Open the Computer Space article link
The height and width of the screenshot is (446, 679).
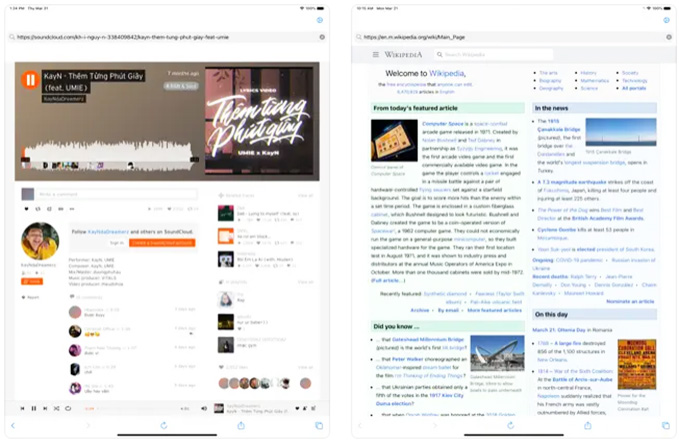pos(443,124)
